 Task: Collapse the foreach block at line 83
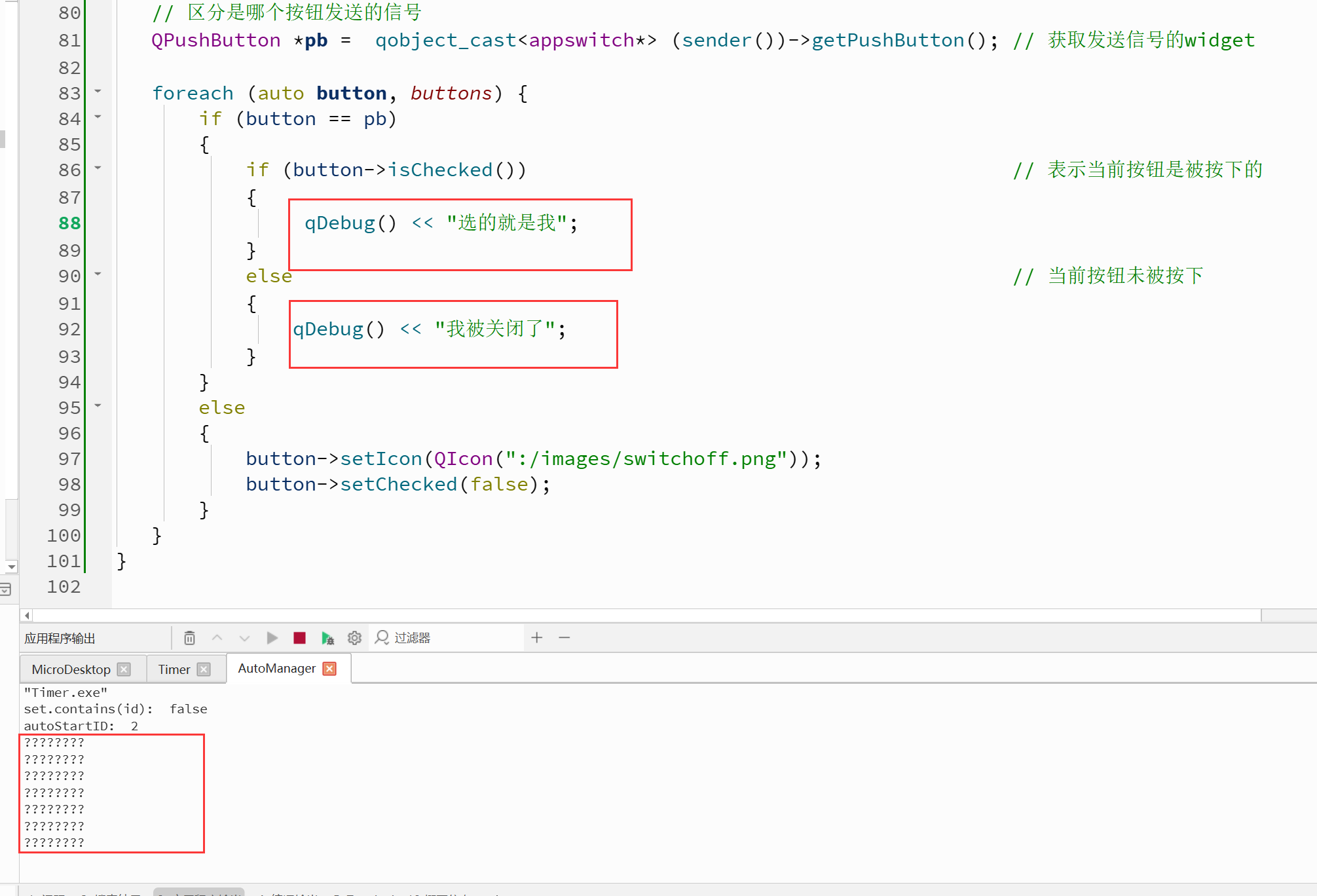coord(98,91)
